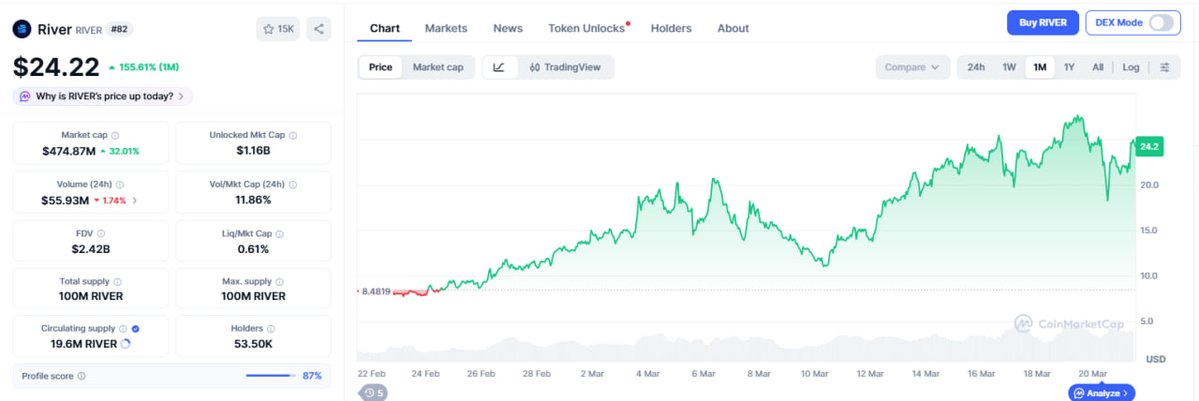Click Market cap info icon
The image size is (1199, 401).
pyautogui.click(x=115, y=135)
